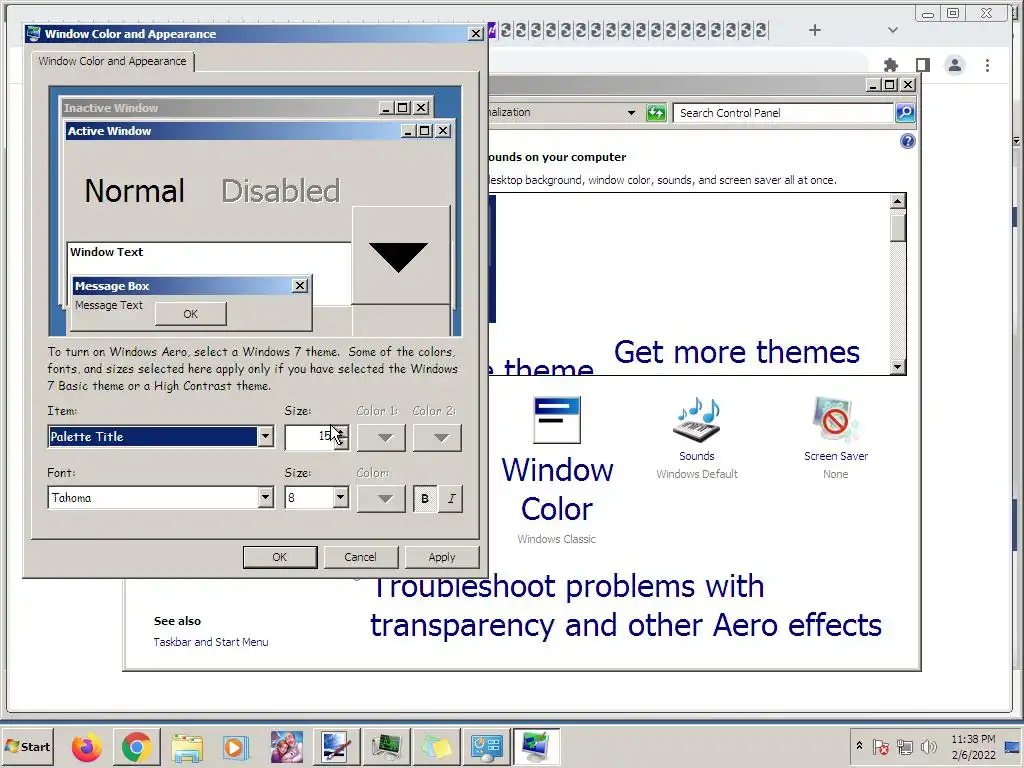Screen dimensions: 1024x768
Task: Click the item Size field showing 15
Action: tap(310, 437)
